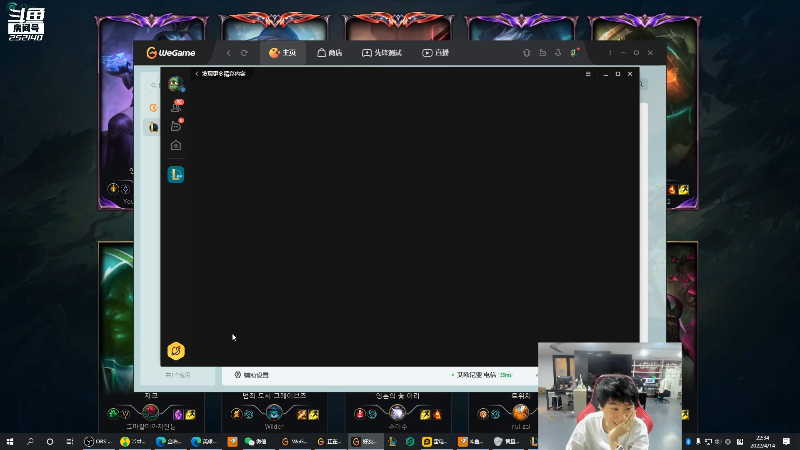Click the server status with ping text
The width and height of the screenshot is (800, 450).
(482, 375)
